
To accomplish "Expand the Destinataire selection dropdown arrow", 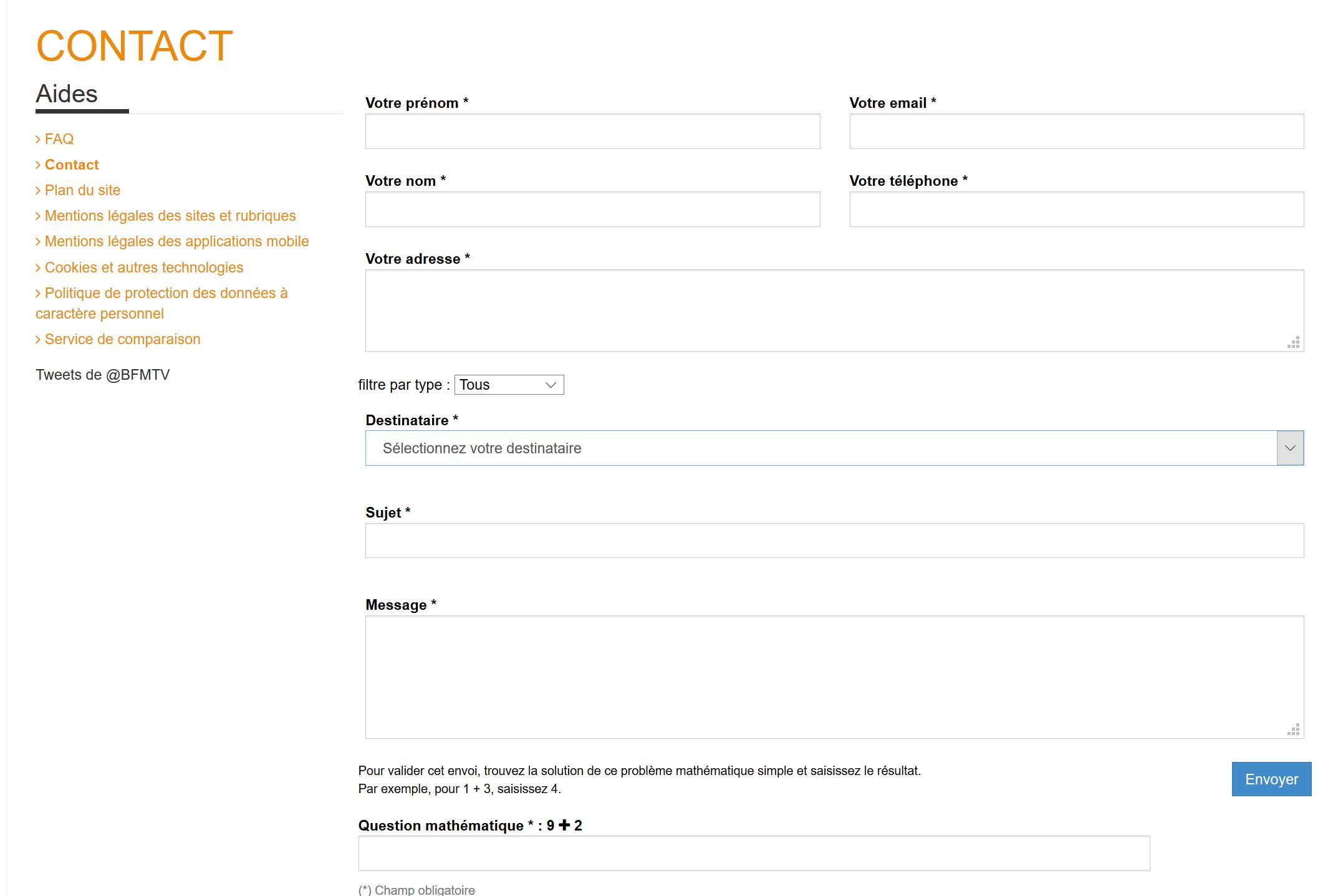I will (1289, 448).
